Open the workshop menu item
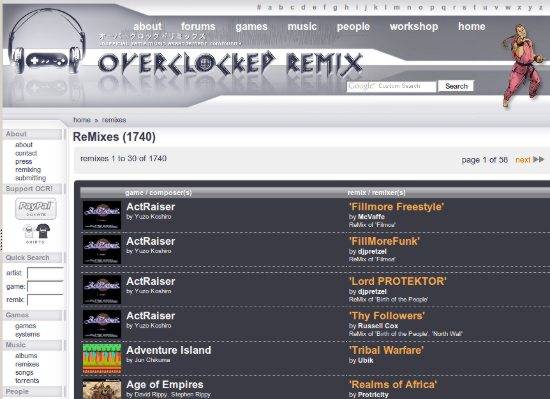 coord(414,26)
